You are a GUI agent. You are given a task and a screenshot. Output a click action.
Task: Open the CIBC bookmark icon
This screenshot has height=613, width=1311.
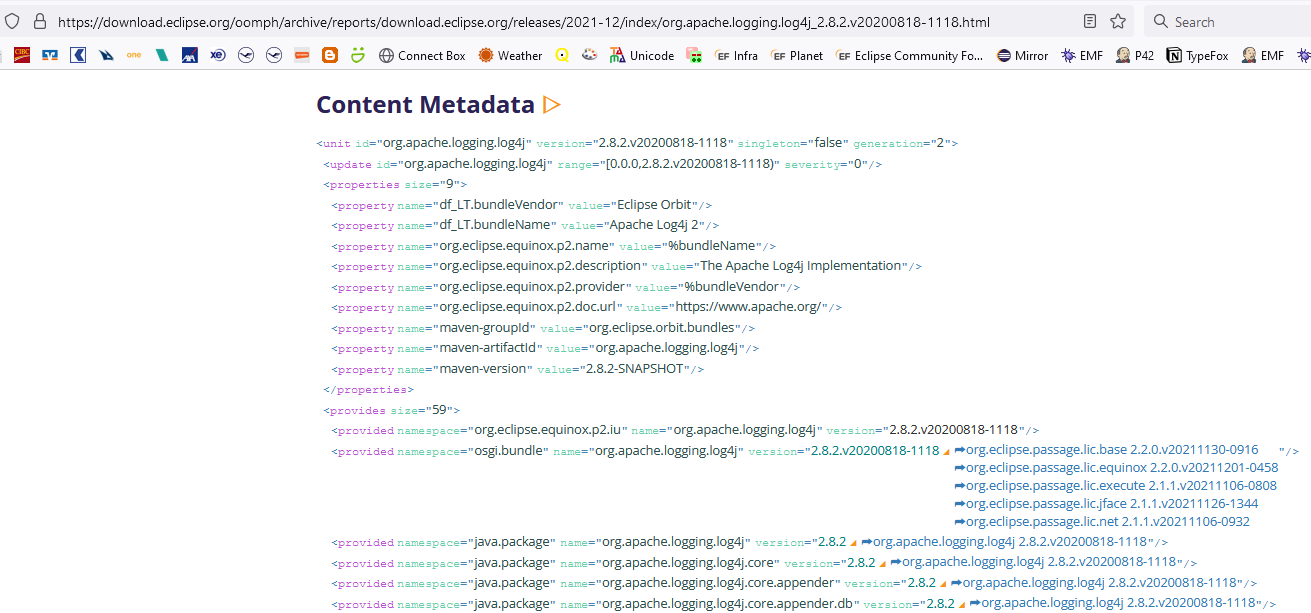(21, 56)
